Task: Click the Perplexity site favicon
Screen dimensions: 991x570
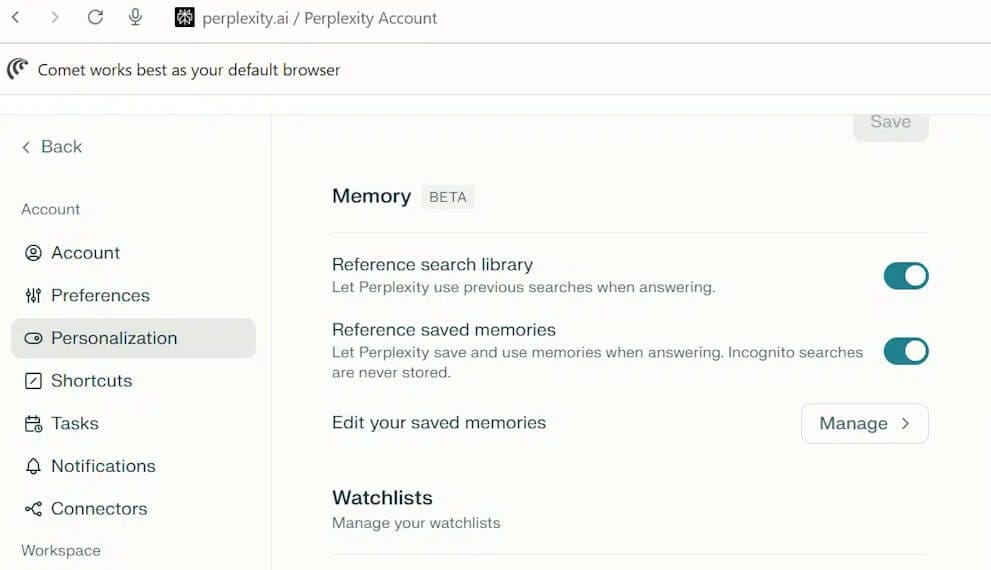Action: [185, 18]
